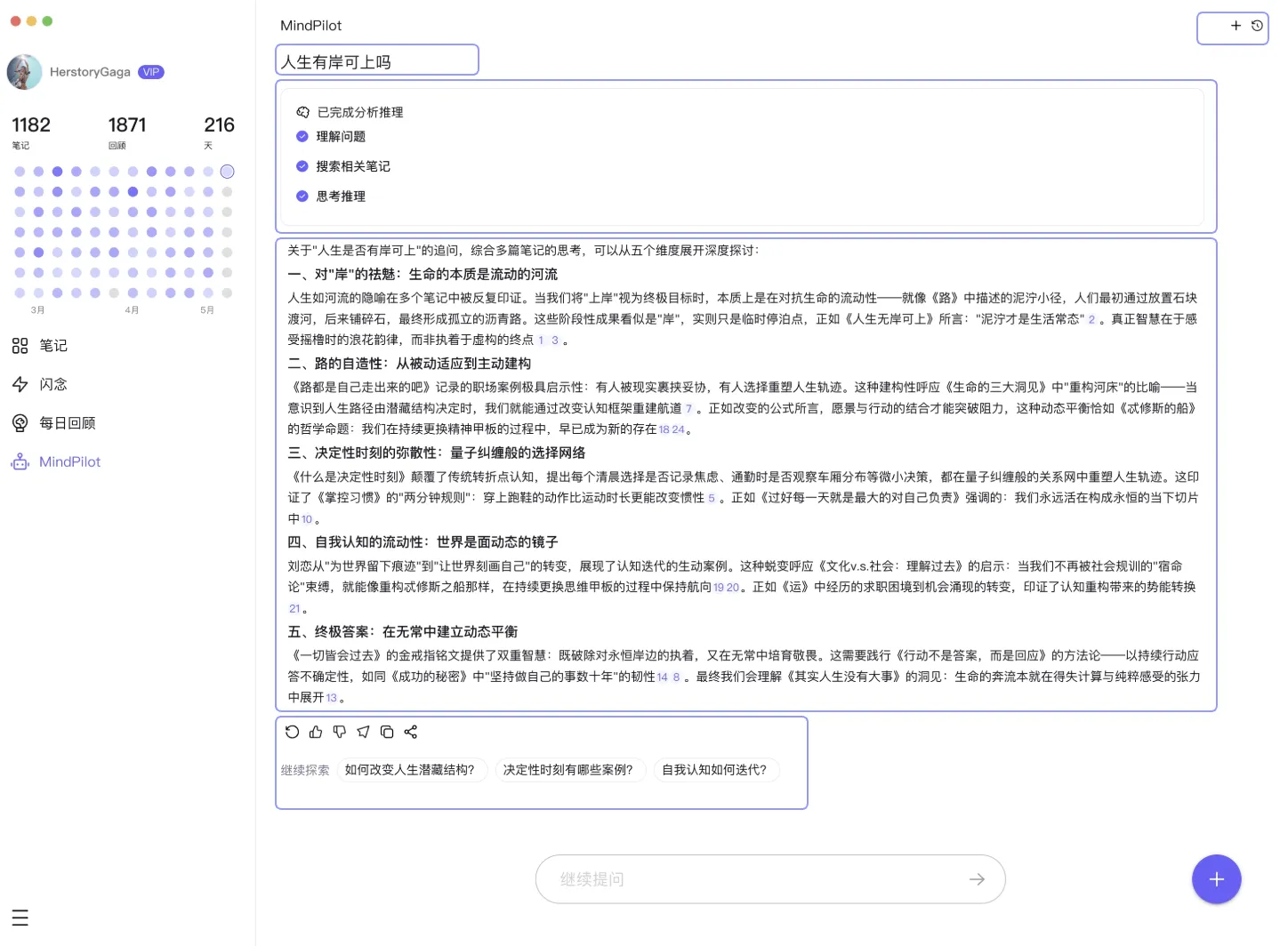This screenshot has height=946, width=1288.
Task: Open the hamburger menu at the sidebar bottom
Action: [x=20, y=918]
